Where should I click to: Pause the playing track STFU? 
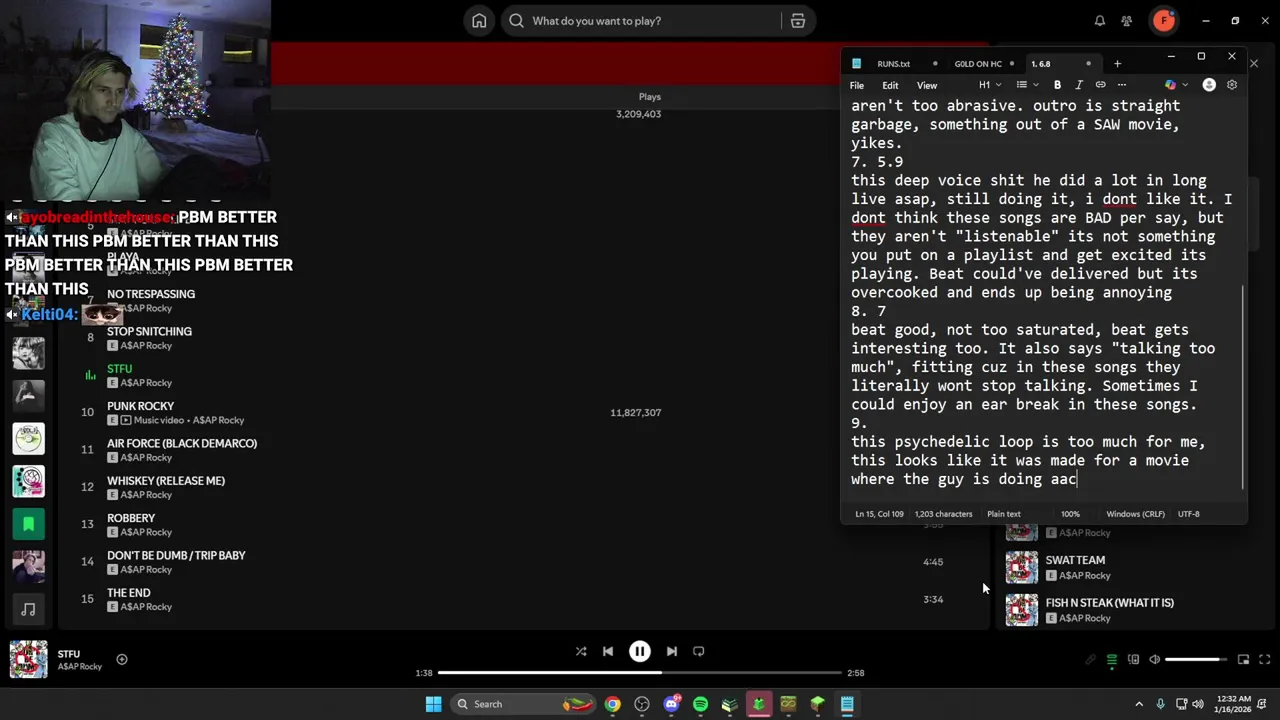[x=640, y=651]
